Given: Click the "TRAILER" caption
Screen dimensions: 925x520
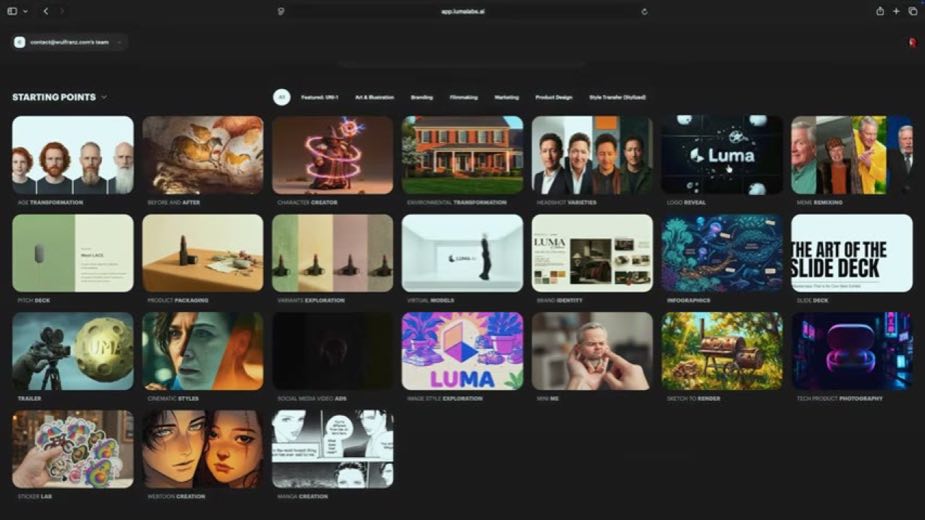Looking at the screenshot, I should tap(29, 398).
